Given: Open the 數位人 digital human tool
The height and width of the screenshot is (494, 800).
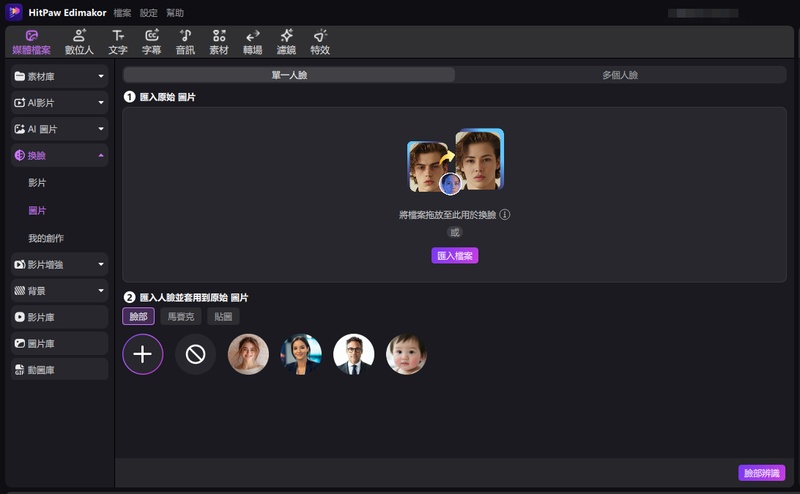Looking at the screenshot, I should 79,42.
